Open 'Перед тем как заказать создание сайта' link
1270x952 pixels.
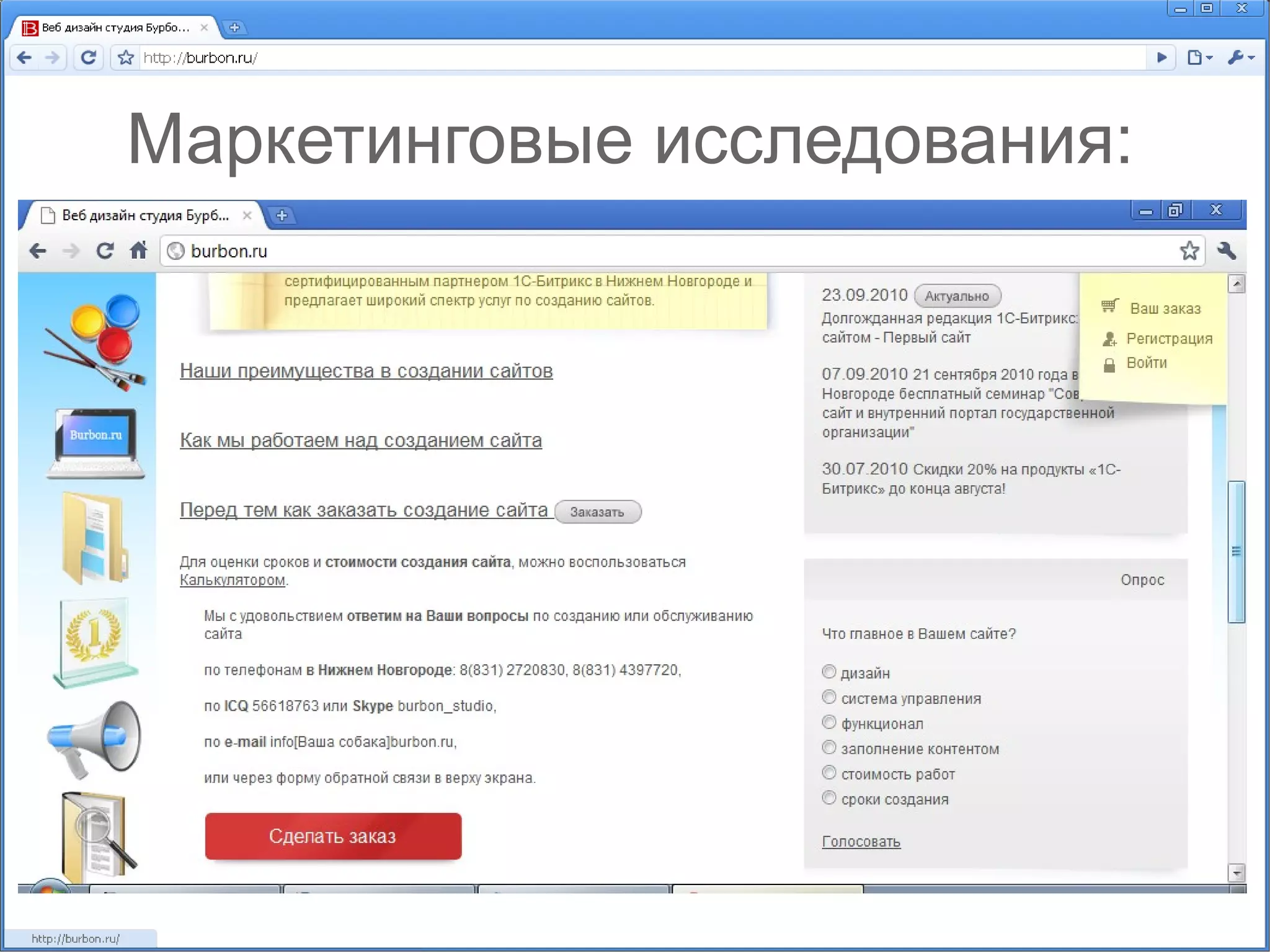tap(364, 510)
